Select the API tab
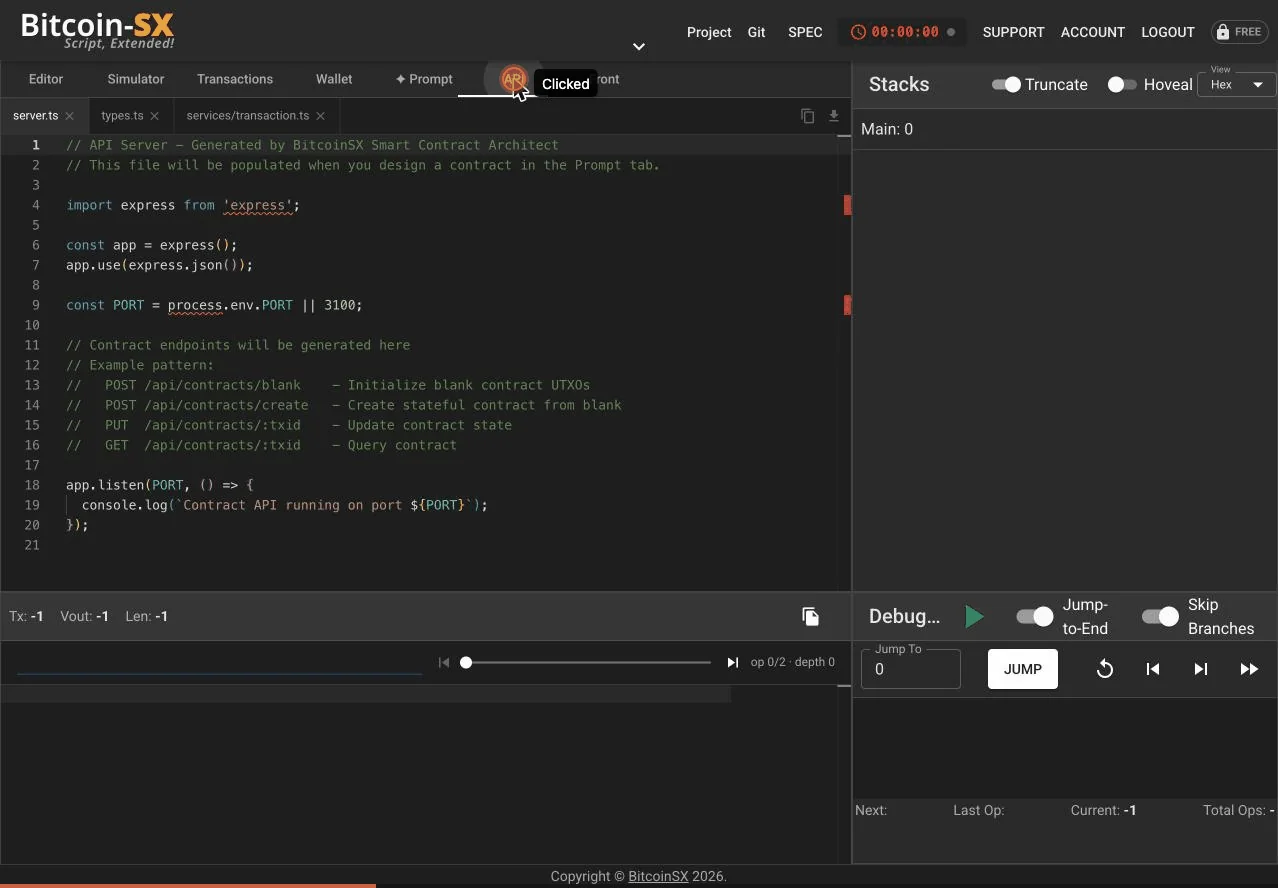Viewport: 1278px width, 888px height. [513, 79]
